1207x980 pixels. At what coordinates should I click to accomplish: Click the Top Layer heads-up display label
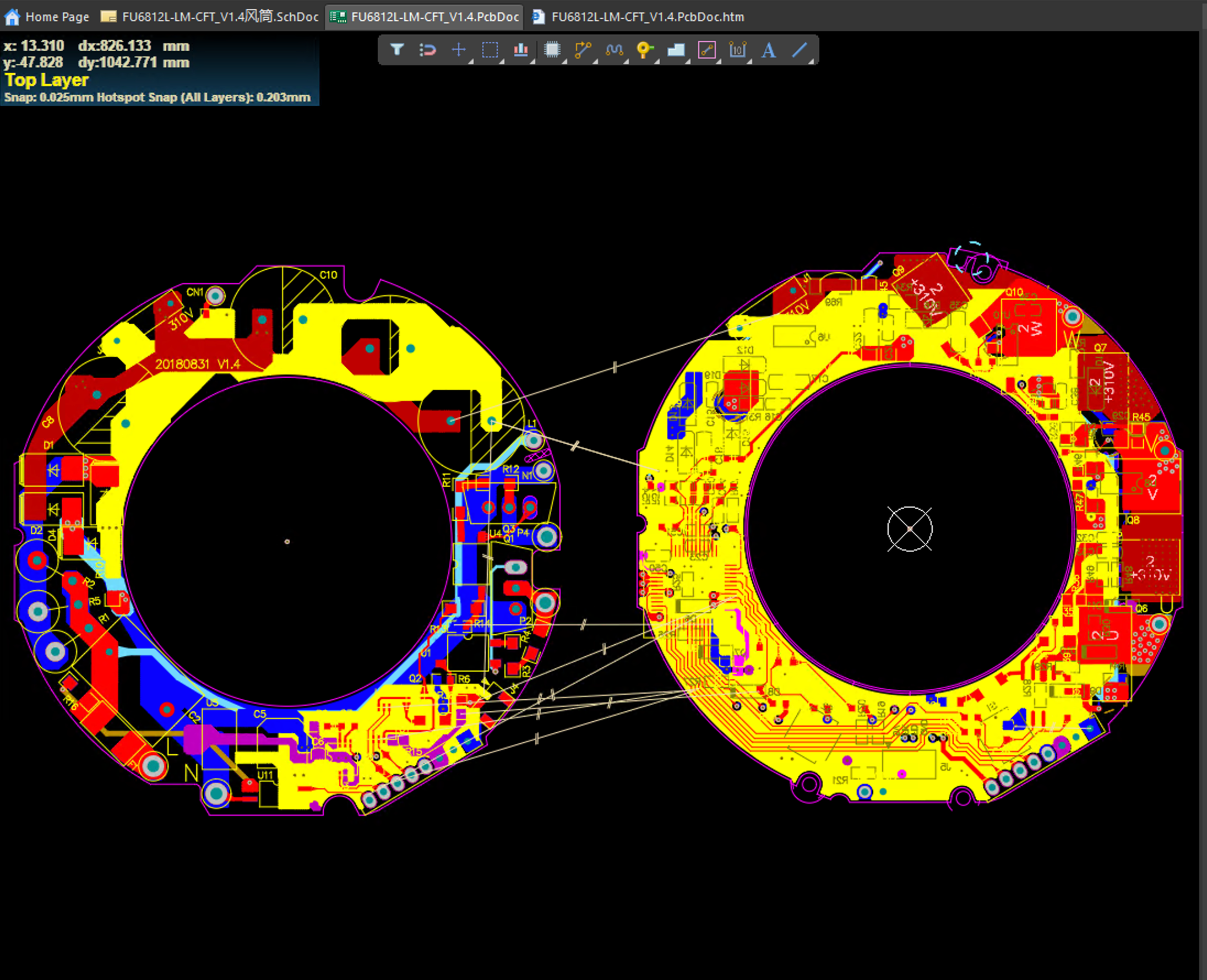click(x=47, y=80)
